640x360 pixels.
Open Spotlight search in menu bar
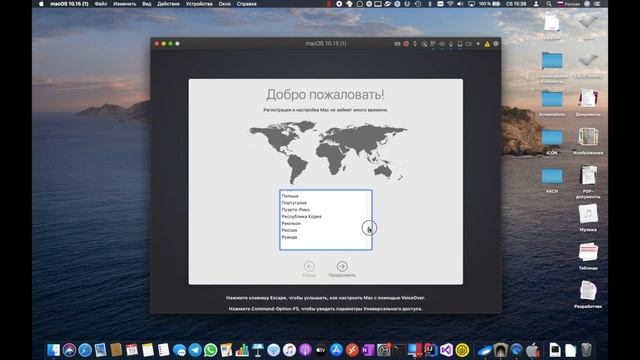[x=549, y=4]
